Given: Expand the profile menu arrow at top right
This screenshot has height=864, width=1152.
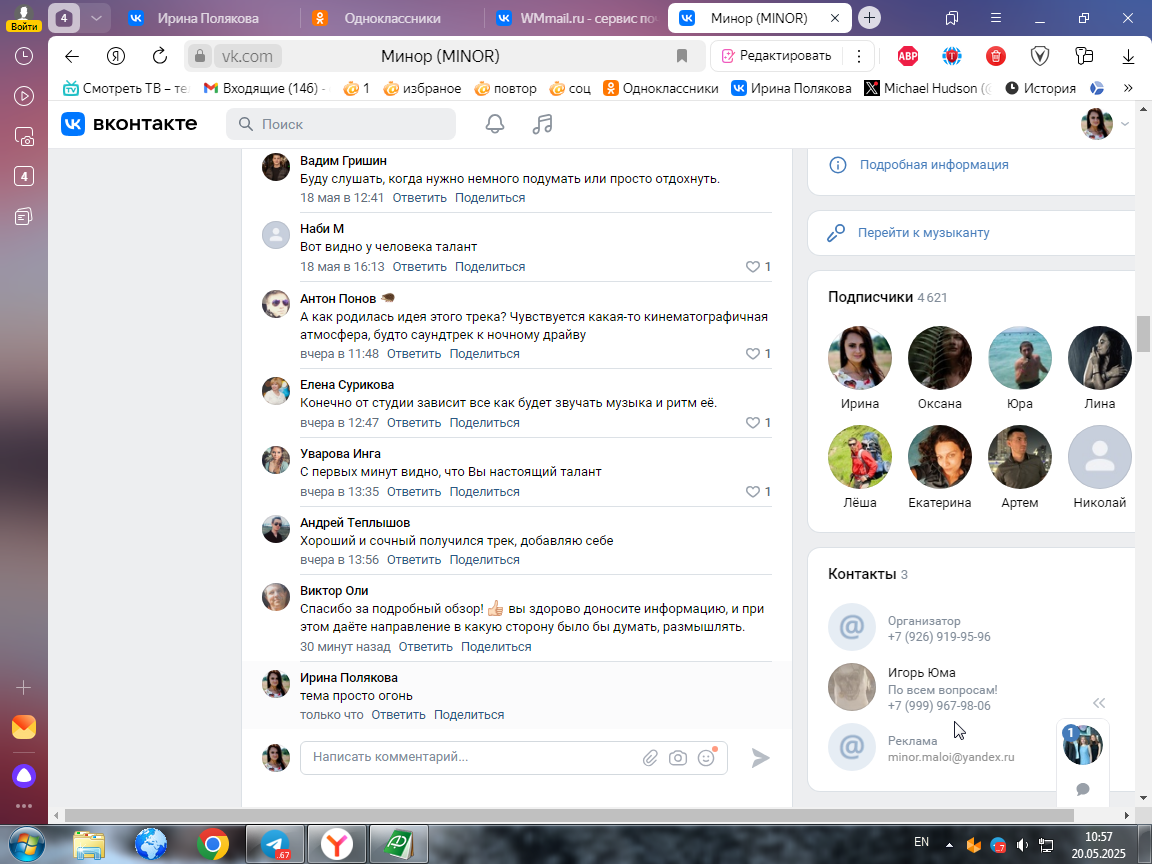Looking at the screenshot, I should click(x=1124, y=124).
